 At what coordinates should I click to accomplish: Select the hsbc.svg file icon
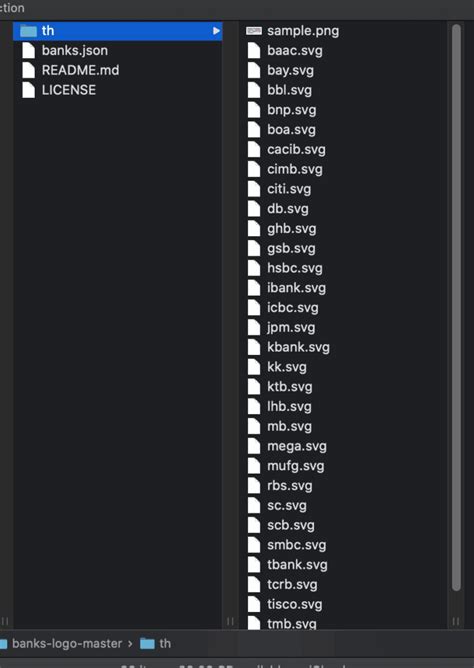point(254,268)
